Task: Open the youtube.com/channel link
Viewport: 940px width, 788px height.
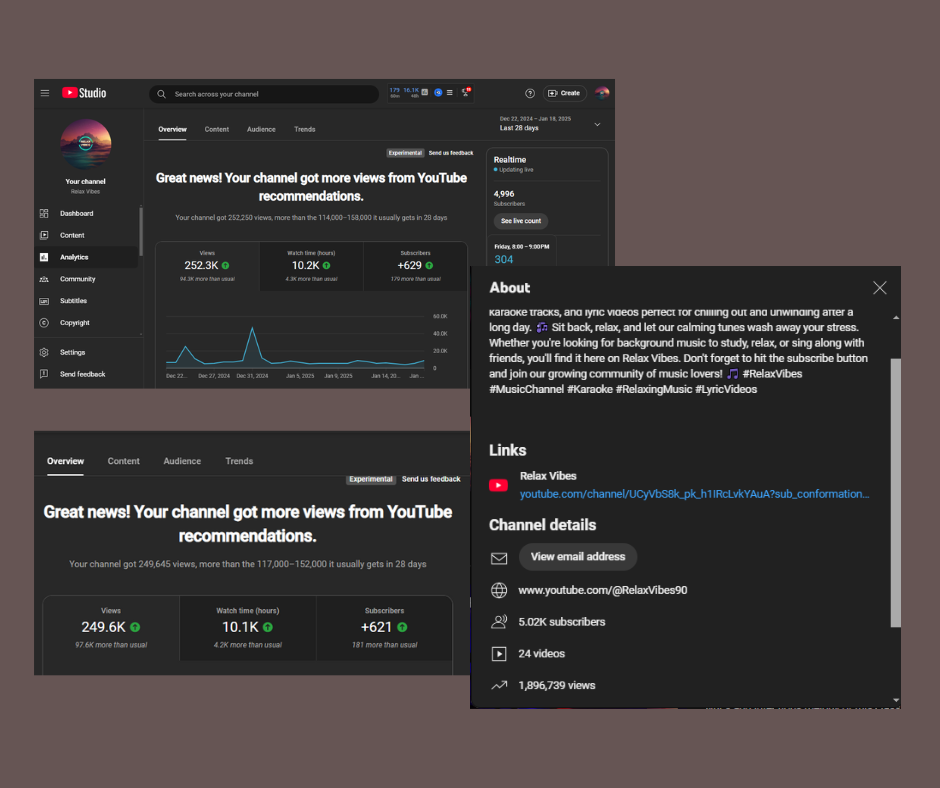Action: click(694, 494)
